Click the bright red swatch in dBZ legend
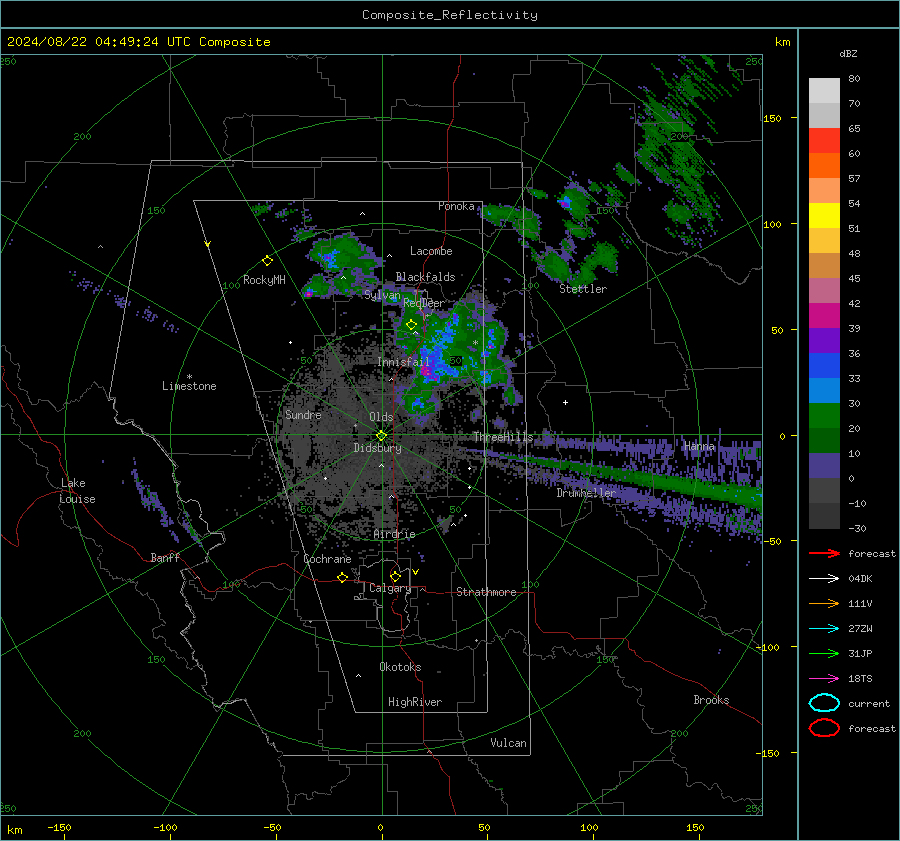The image size is (900, 841). 824,141
